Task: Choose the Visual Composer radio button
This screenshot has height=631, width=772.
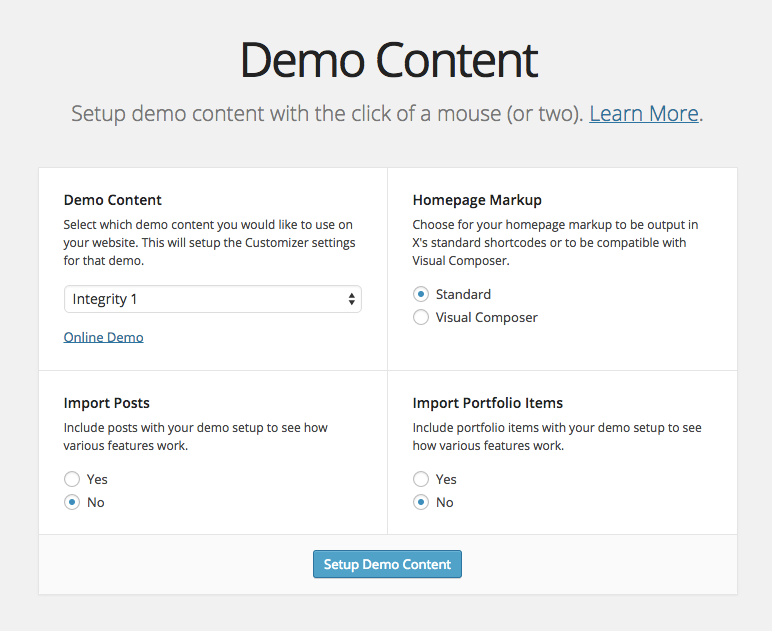Action: point(421,317)
